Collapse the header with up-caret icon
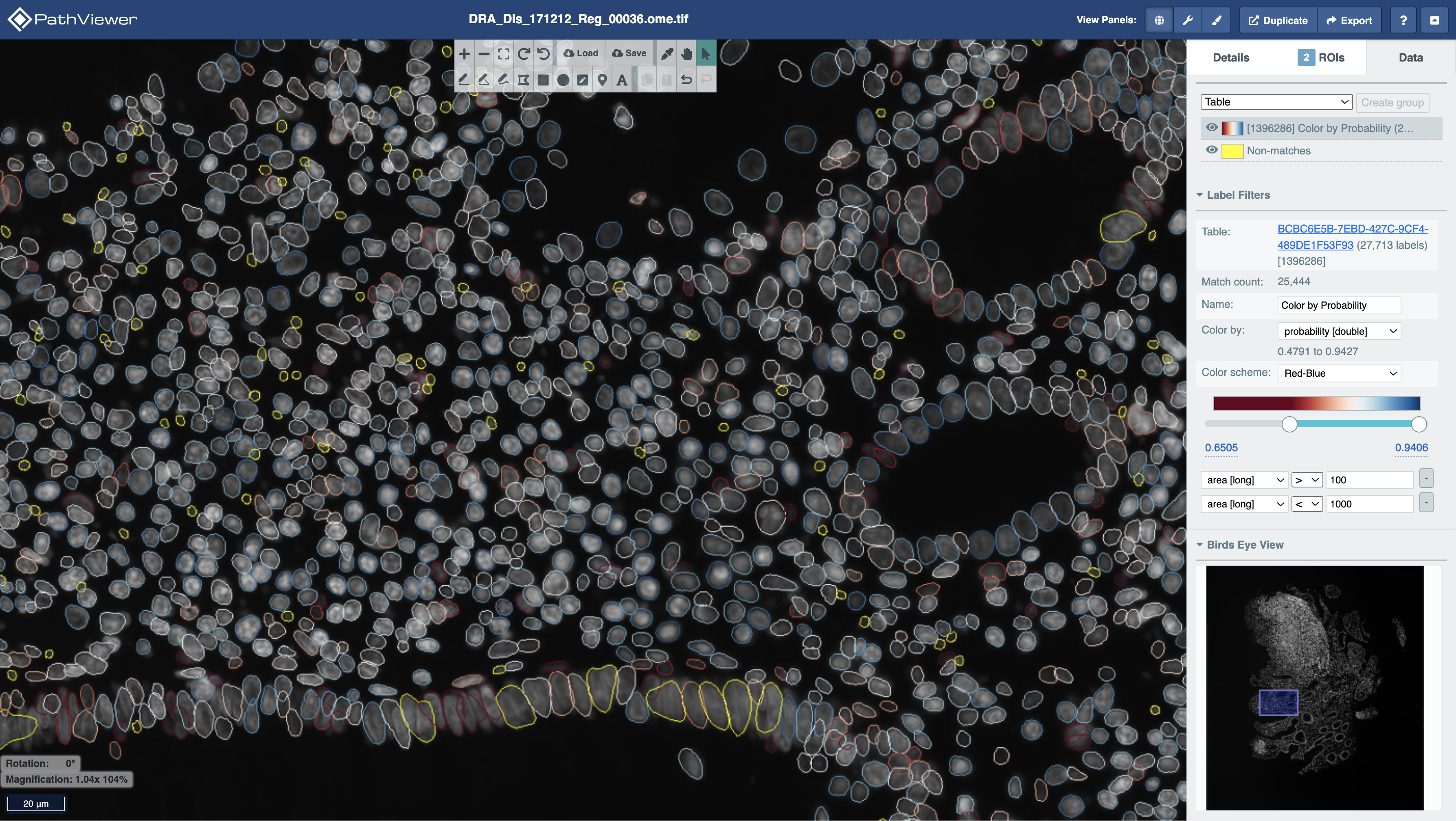The width and height of the screenshot is (1456, 821). click(1434, 20)
